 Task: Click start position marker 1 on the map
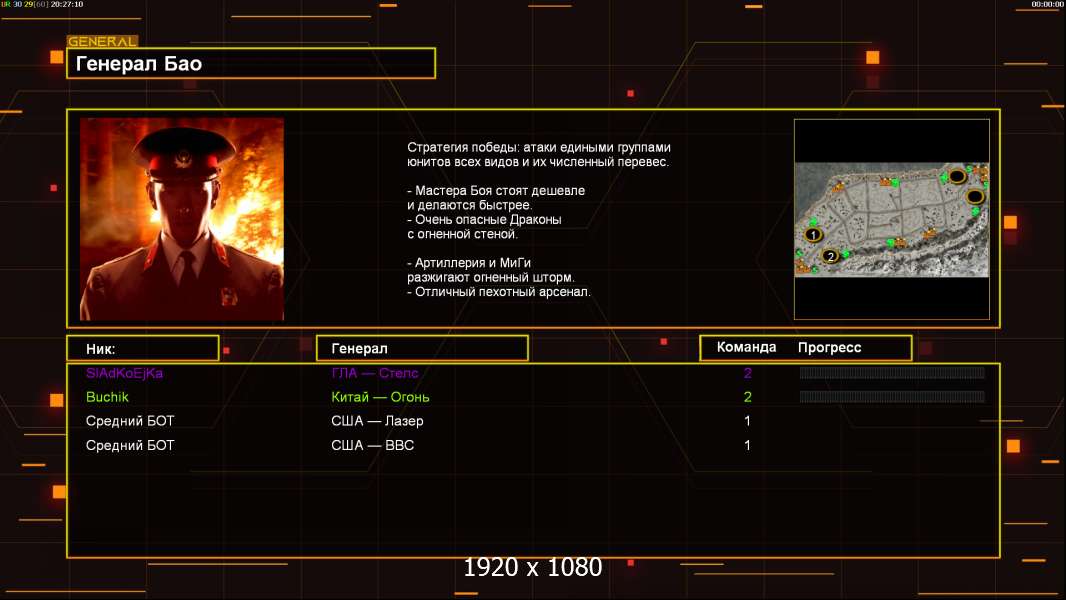tap(813, 235)
